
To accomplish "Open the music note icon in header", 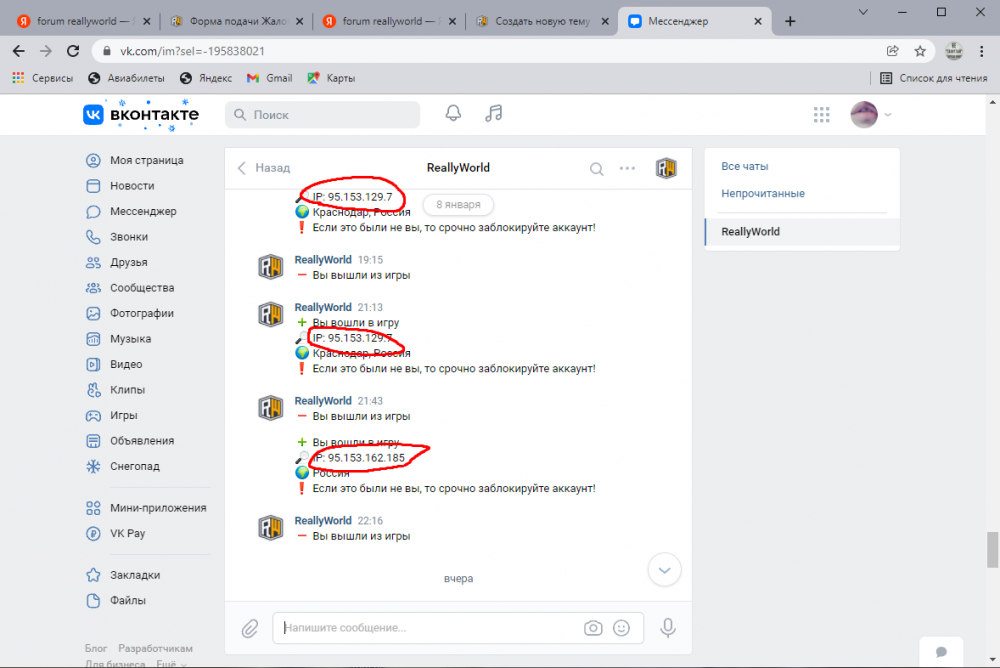I will coord(494,114).
